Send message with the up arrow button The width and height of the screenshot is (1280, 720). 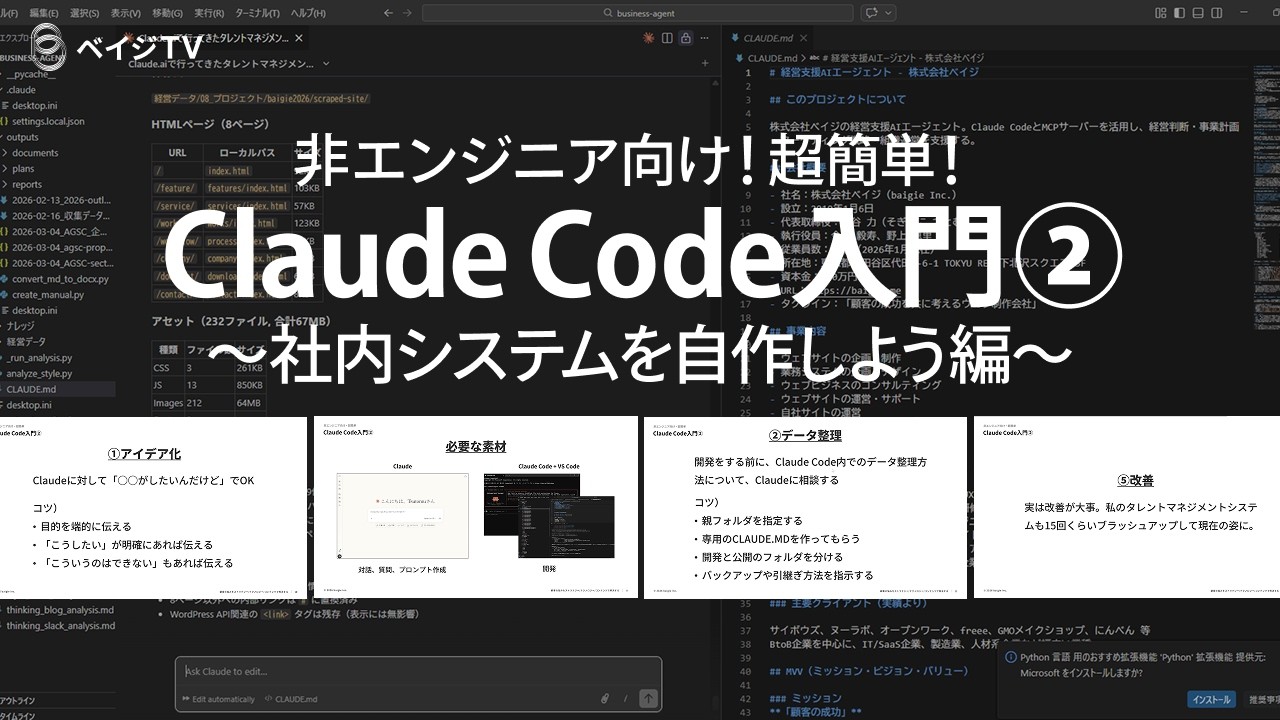click(x=648, y=698)
